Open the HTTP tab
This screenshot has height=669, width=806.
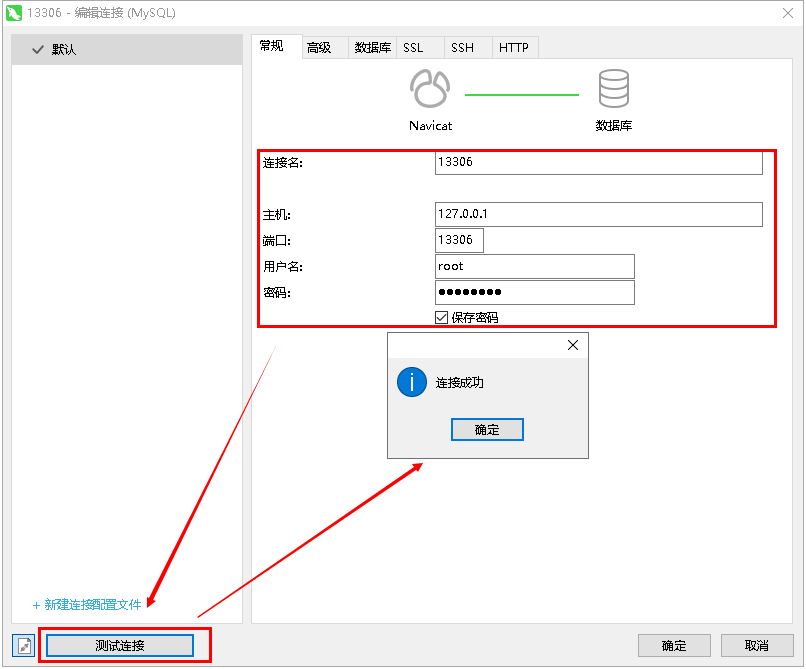514,48
